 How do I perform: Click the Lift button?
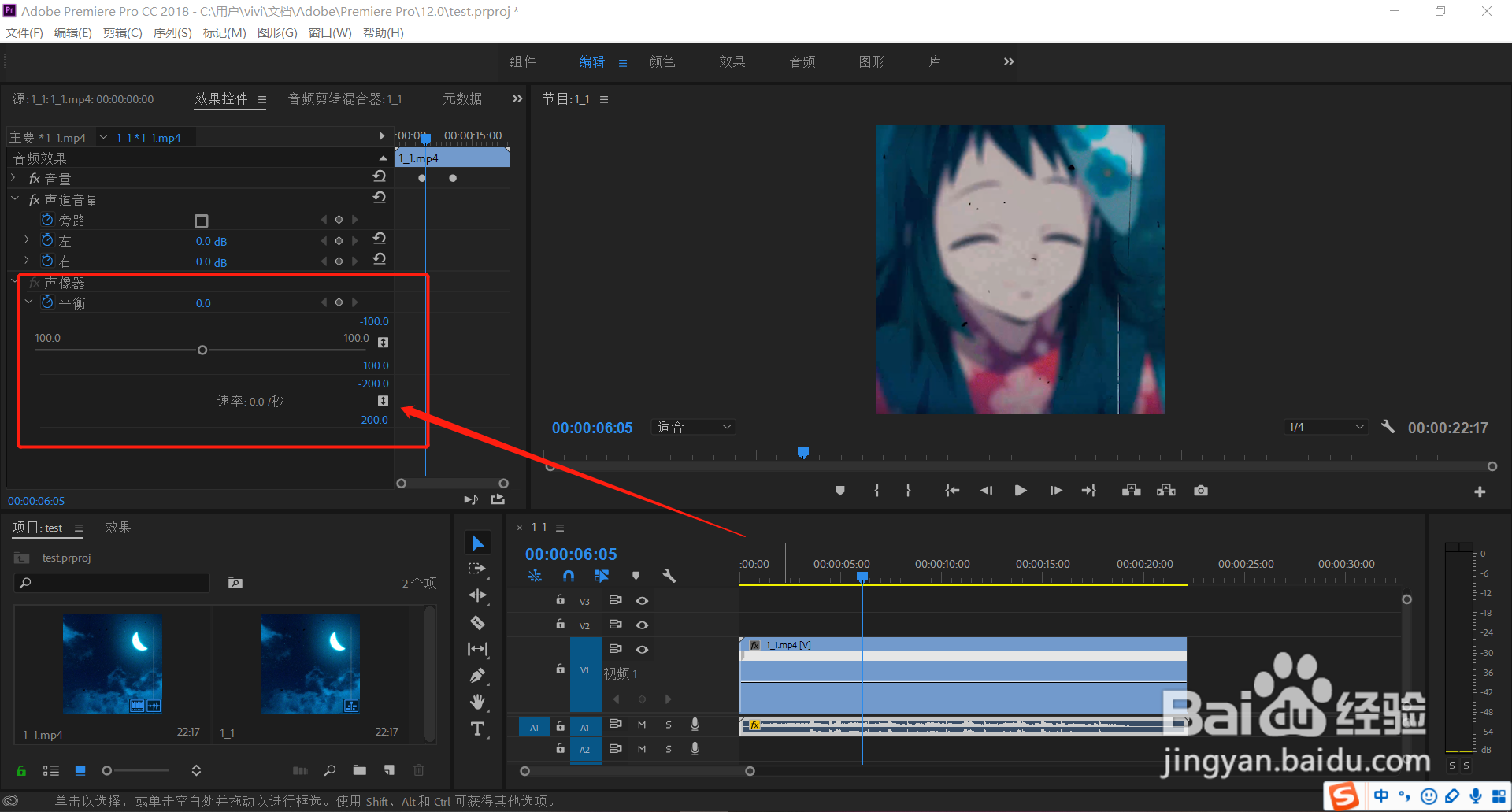(1132, 491)
